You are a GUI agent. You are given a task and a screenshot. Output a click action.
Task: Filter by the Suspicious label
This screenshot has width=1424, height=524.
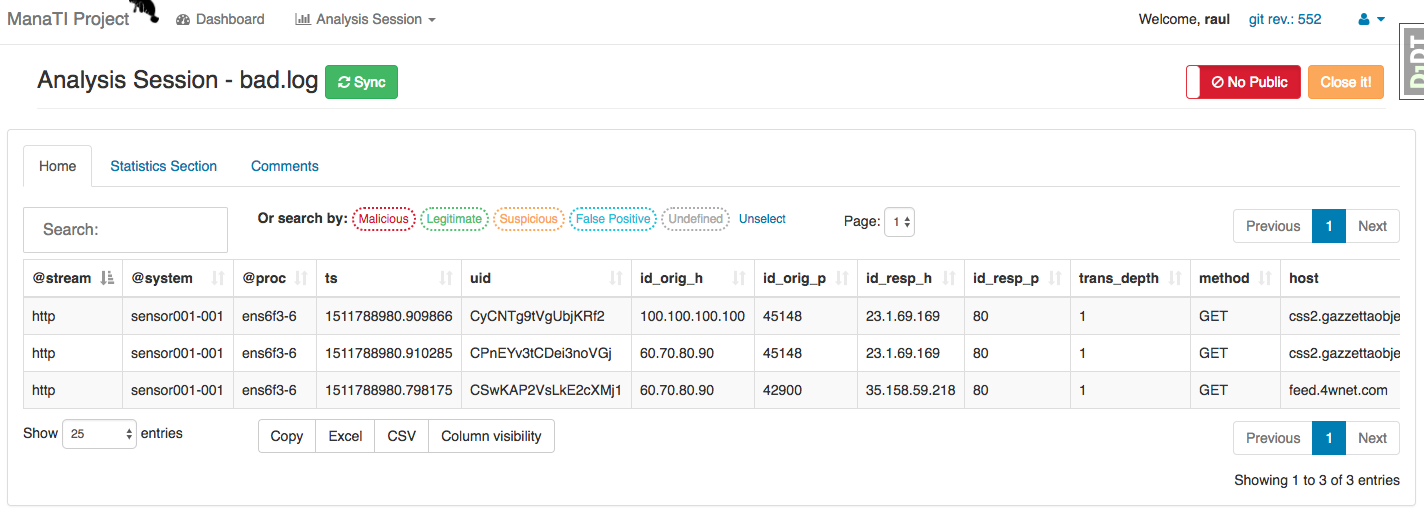[x=528, y=219]
